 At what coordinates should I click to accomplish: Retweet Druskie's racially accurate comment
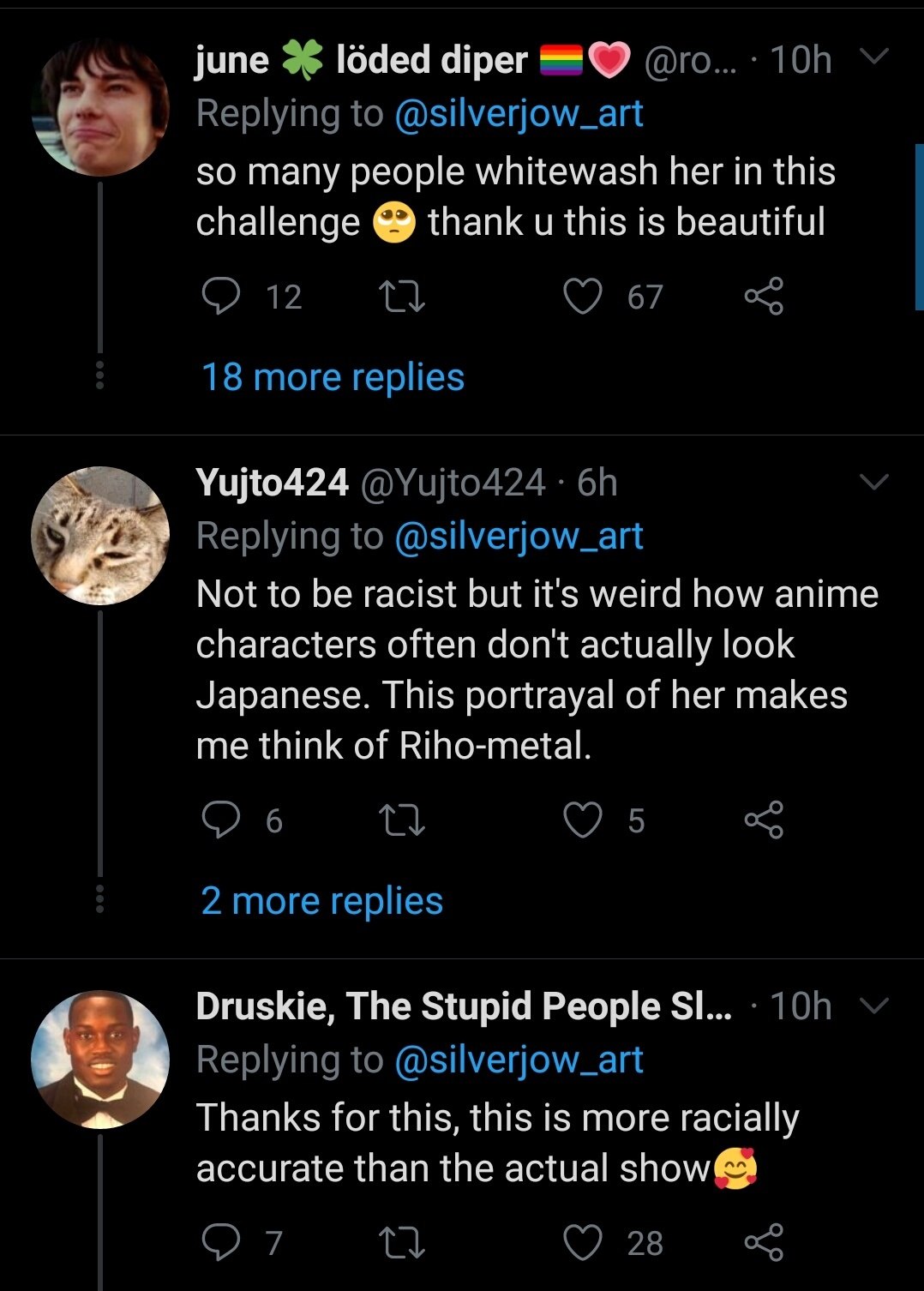click(402, 1242)
